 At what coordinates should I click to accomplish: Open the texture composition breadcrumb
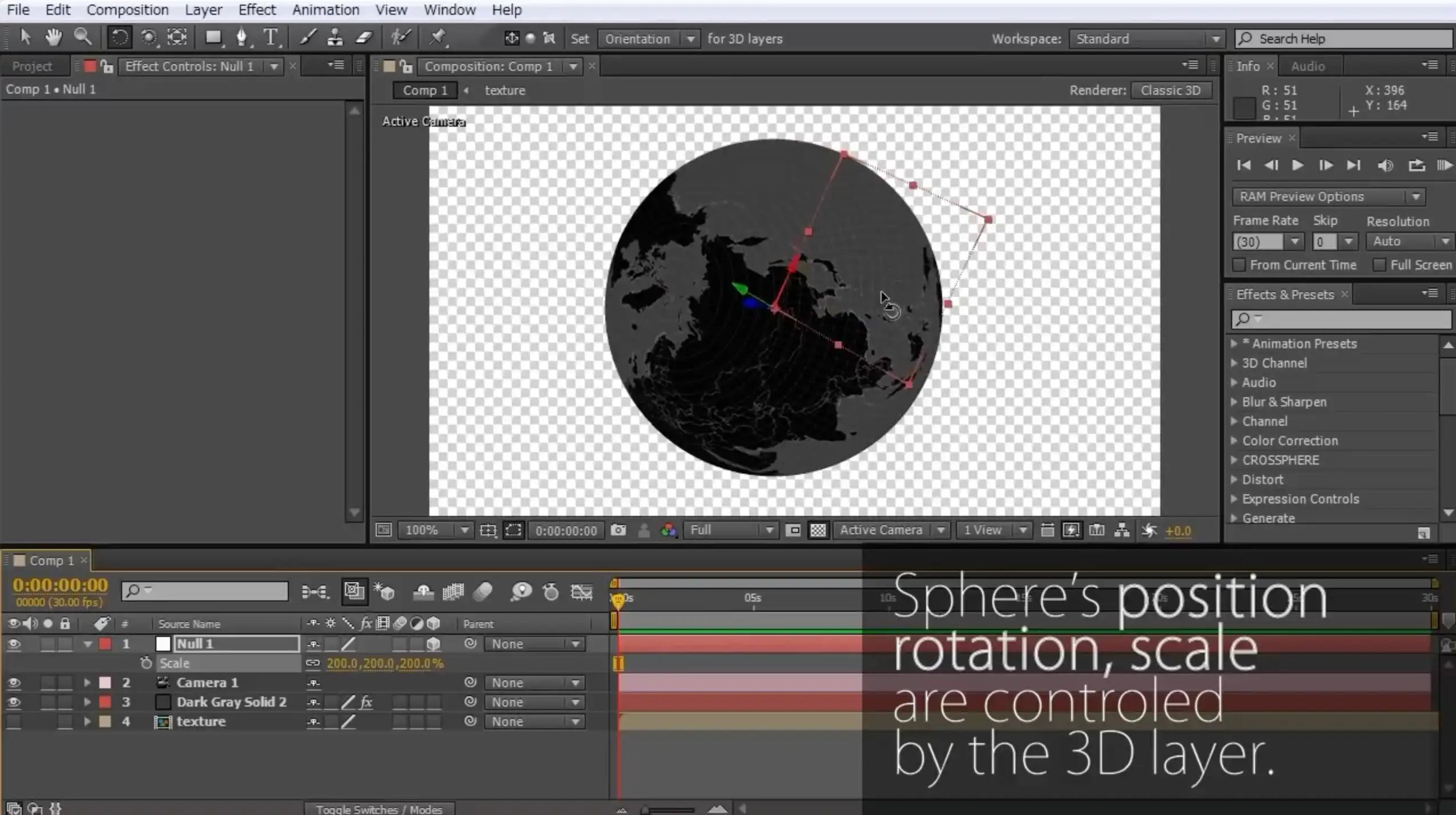[505, 90]
